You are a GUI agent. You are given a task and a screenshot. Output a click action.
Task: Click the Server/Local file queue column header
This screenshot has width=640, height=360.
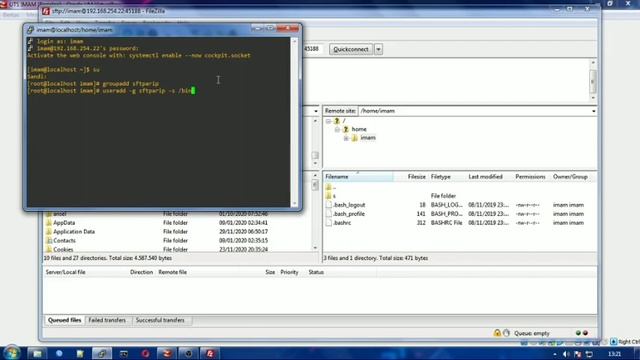pos(66,272)
